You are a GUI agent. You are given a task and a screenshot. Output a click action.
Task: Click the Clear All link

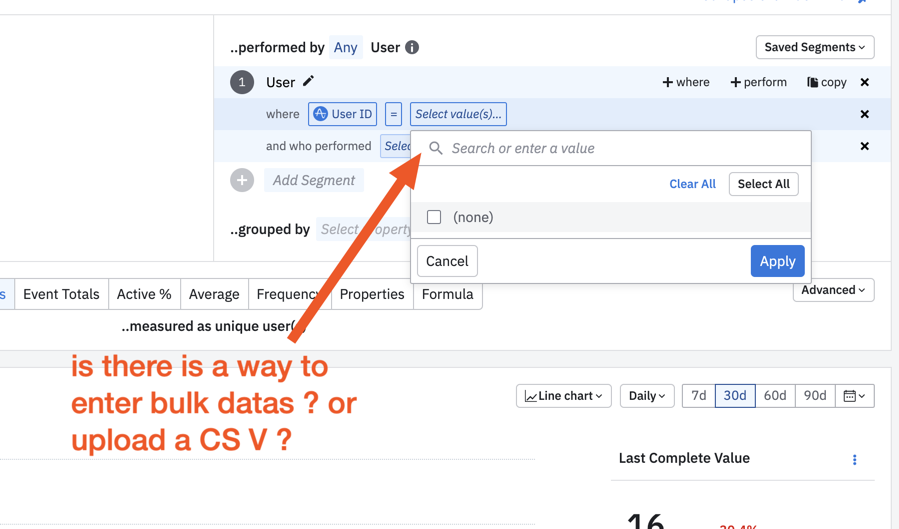coord(693,184)
